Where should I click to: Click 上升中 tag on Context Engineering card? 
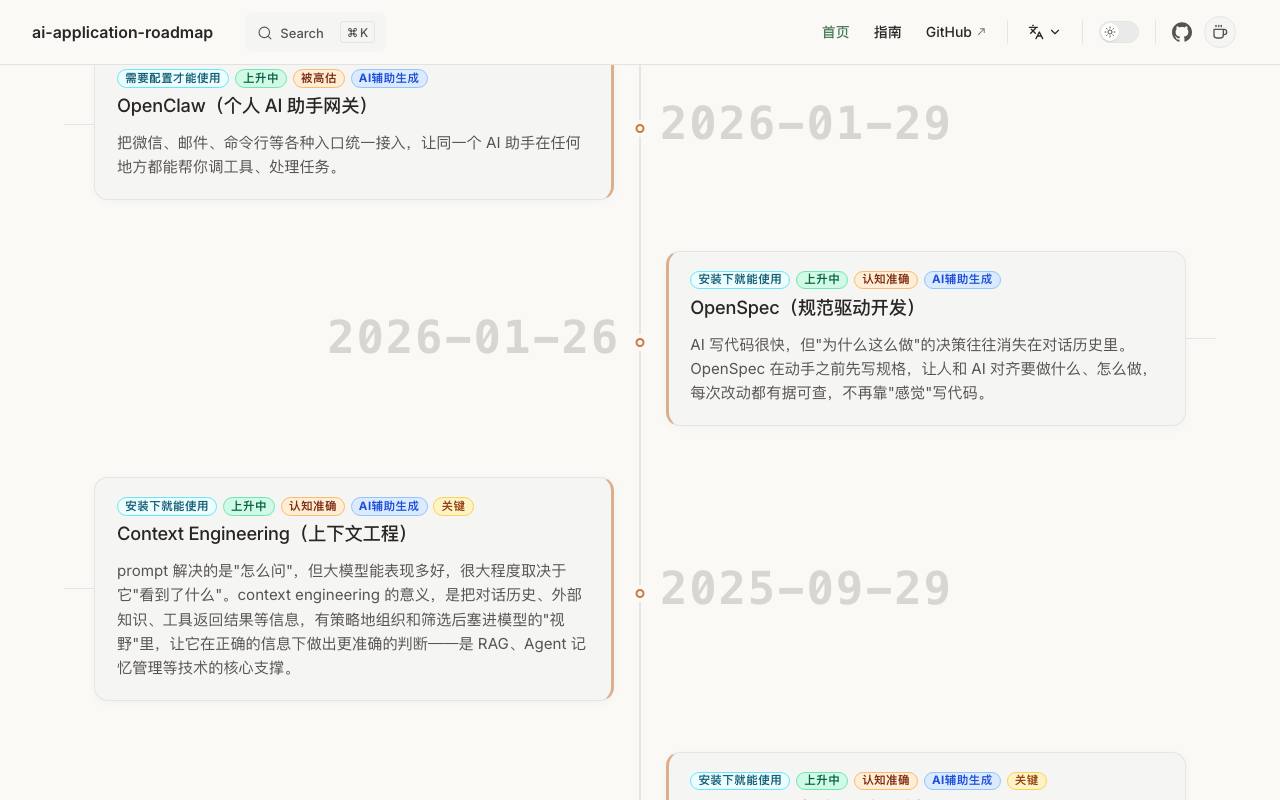coord(249,506)
